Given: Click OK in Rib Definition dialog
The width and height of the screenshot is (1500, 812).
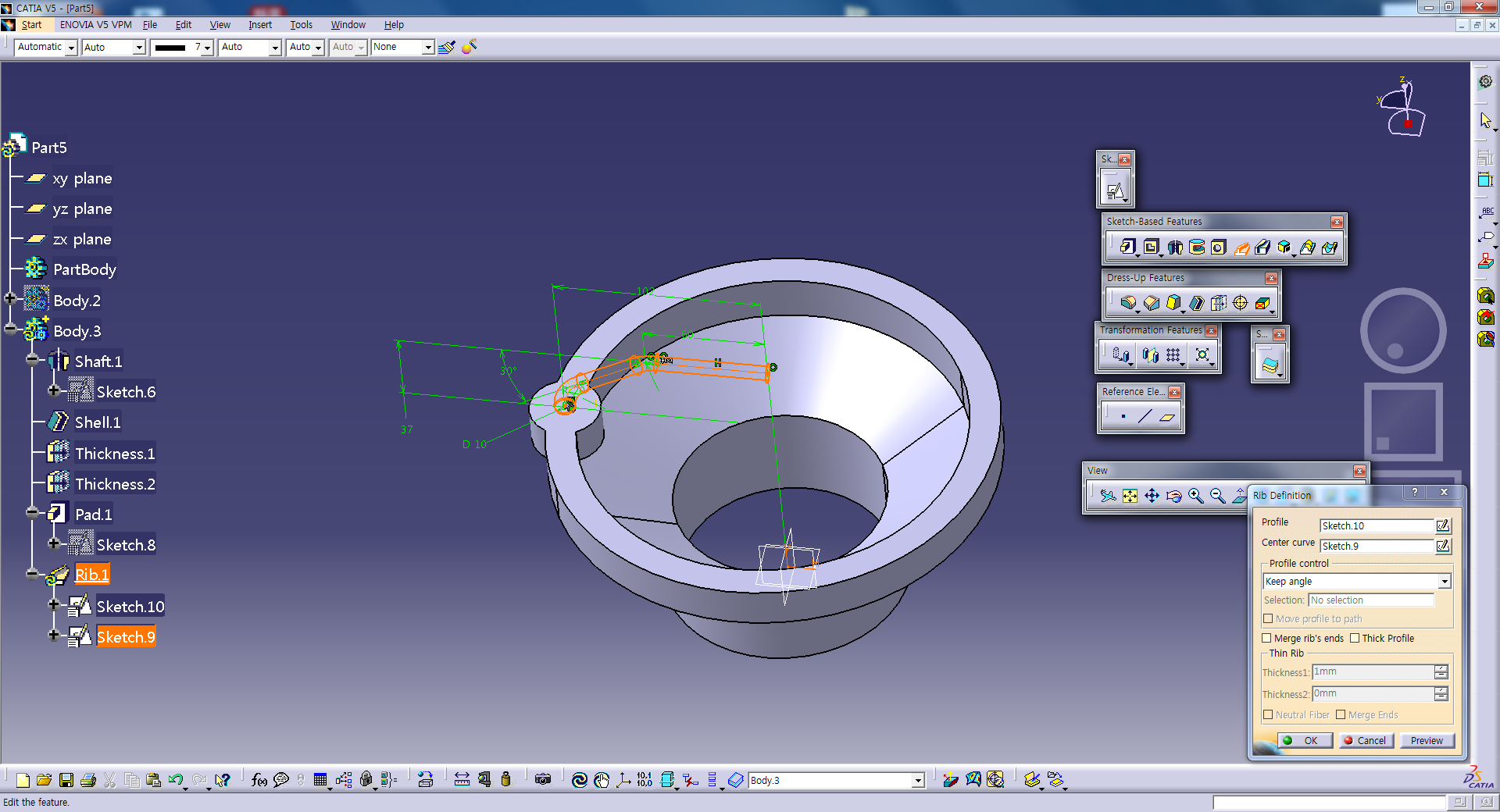Looking at the screenshot, I should (1305, 740).
